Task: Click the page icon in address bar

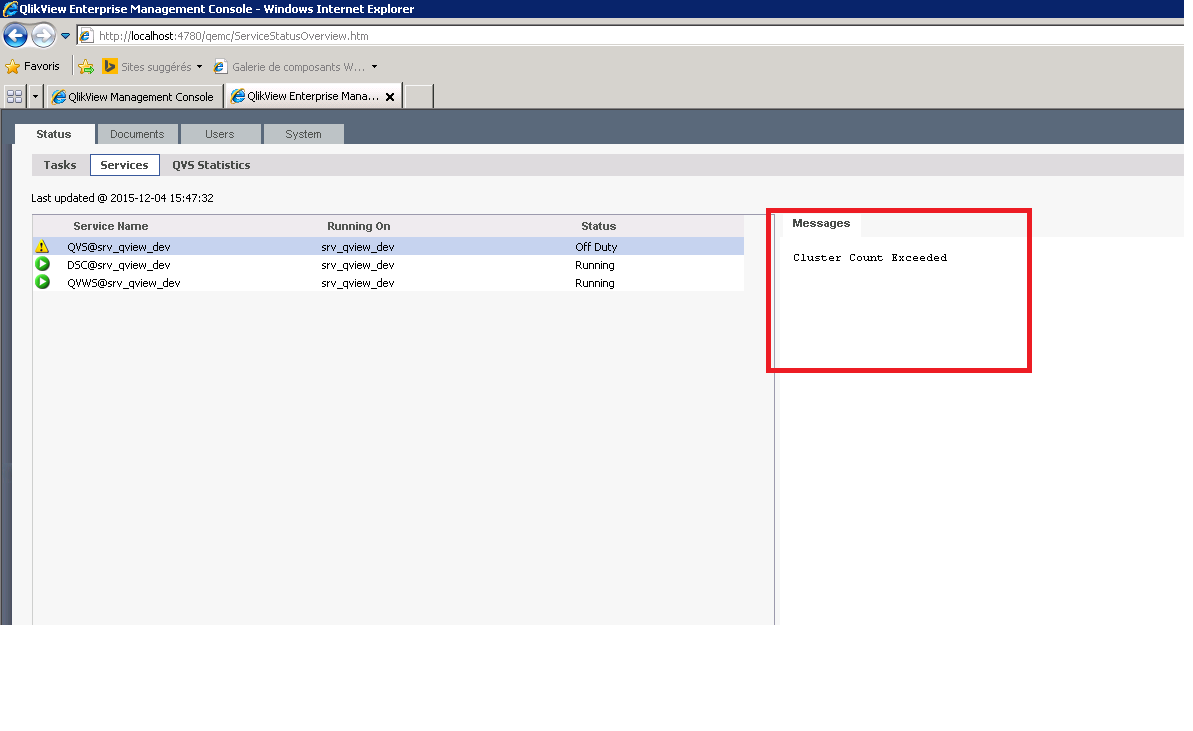Action: click(86, 36)
